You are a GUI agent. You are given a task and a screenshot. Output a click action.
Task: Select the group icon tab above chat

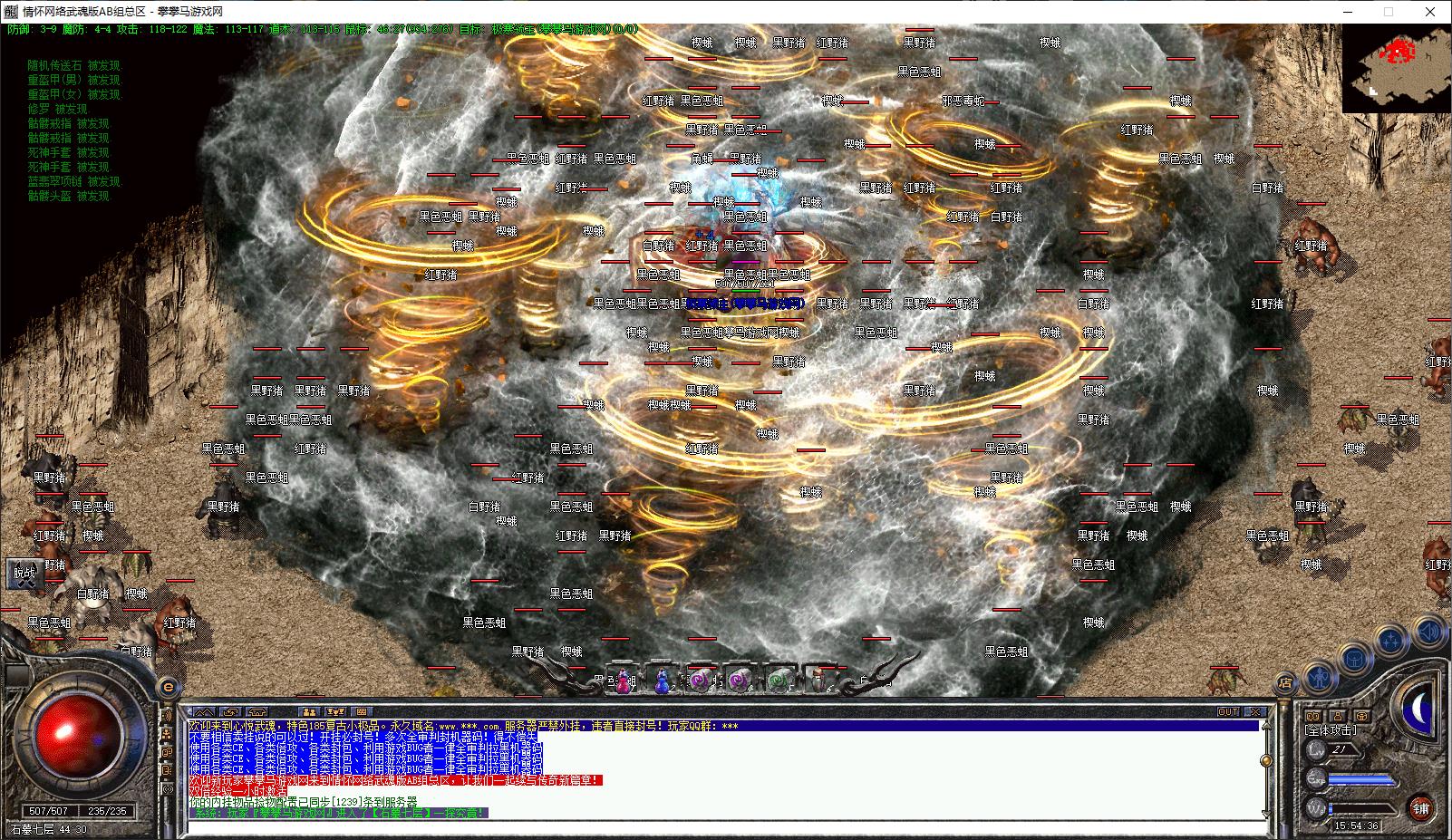310,712
